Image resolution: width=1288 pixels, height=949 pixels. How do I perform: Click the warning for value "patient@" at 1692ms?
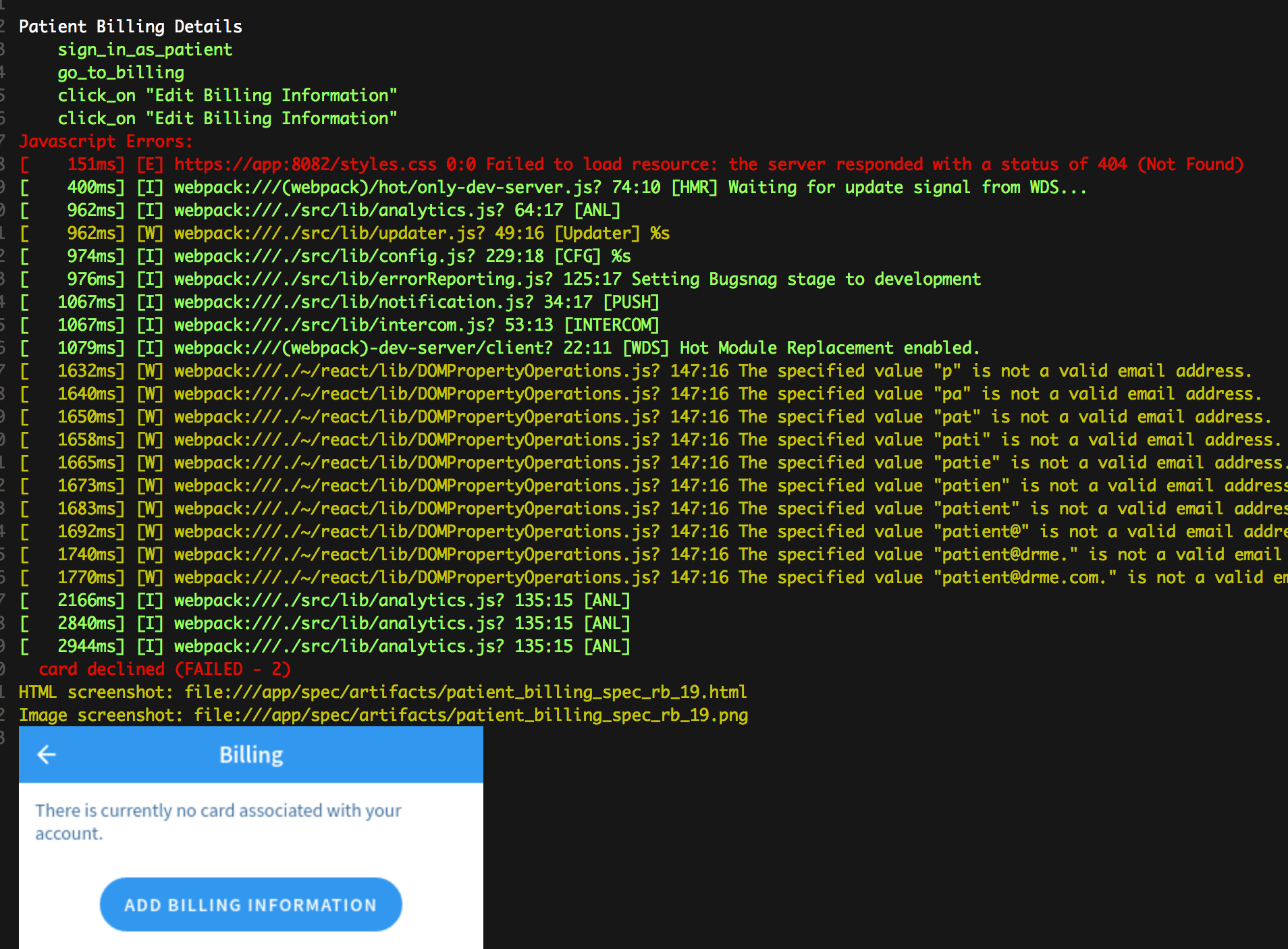pos(653,531)
